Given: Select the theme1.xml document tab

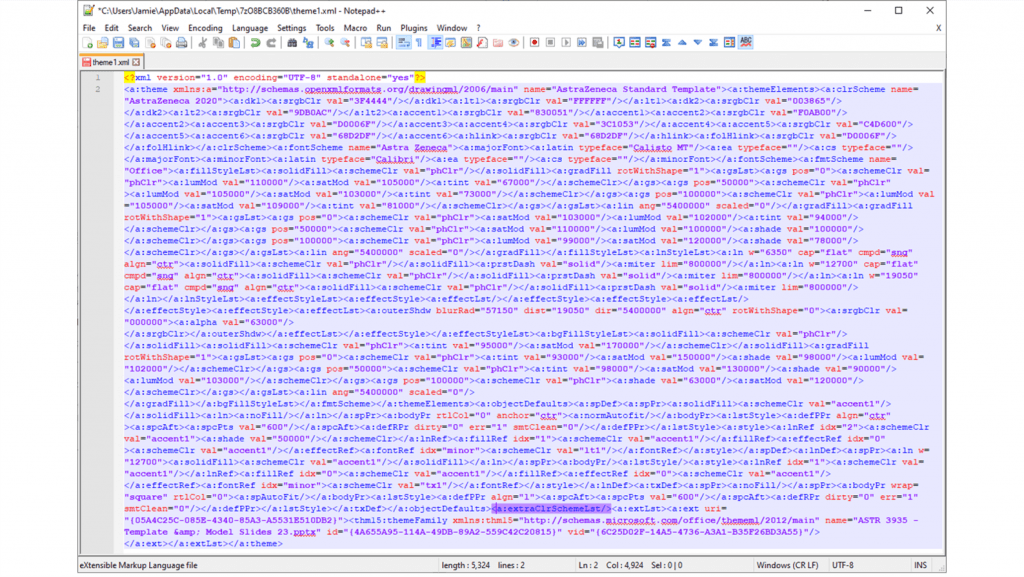Looking at the screenshot, I should coord(109,62).
